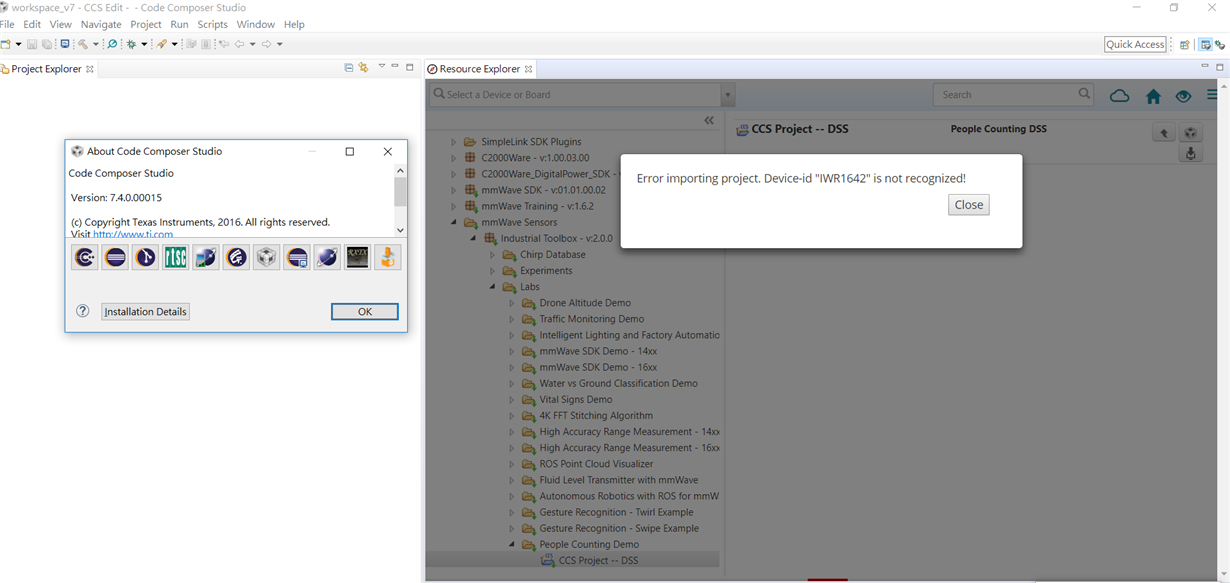The width and height of the screenshot is (1230, 583).
Task: Expand the SimpleLink SDK Plugins node
Action: pyautogui.click(x=453, y=142)
